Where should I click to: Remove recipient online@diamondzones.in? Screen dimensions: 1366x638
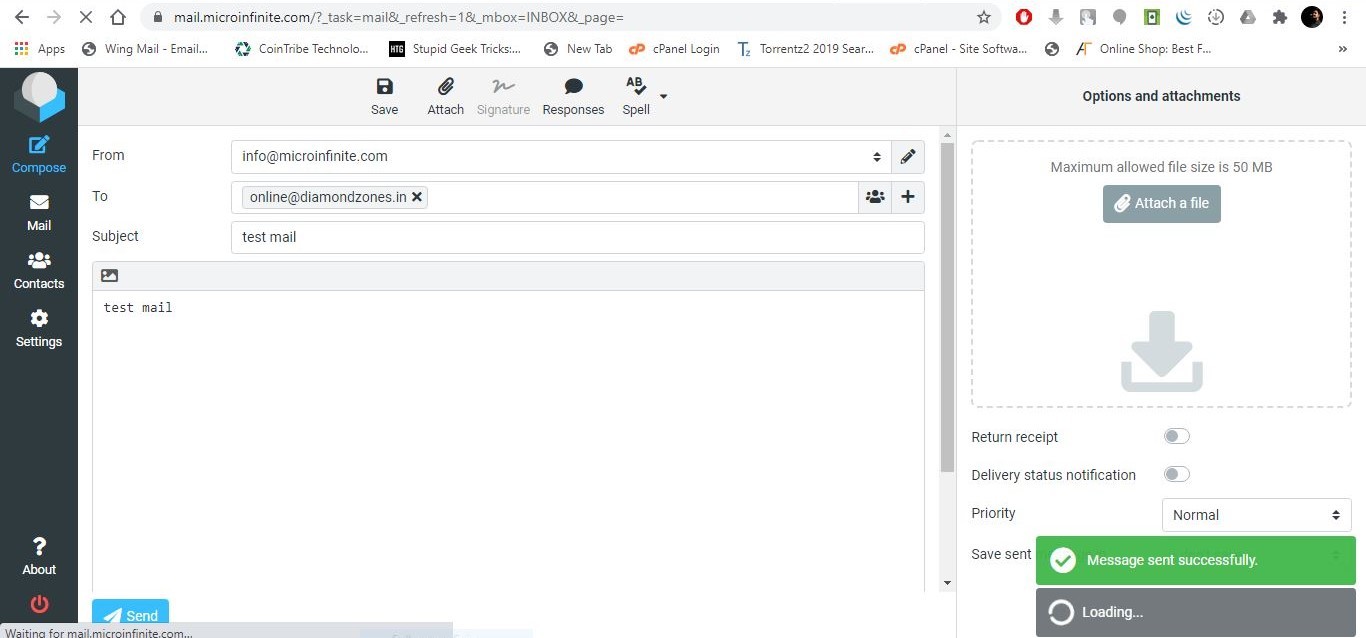(417, 197)
